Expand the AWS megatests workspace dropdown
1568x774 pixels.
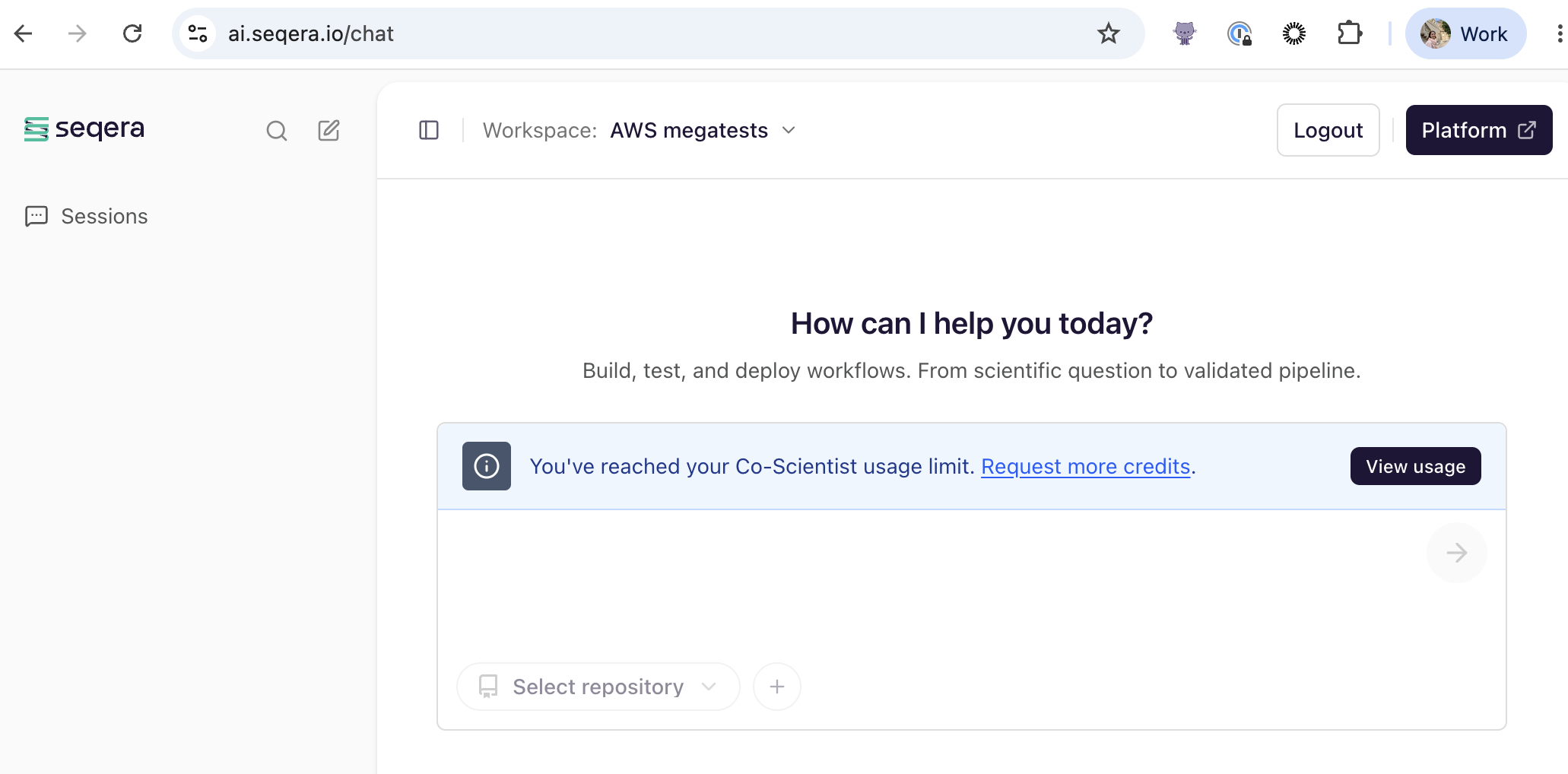point(703,130)
